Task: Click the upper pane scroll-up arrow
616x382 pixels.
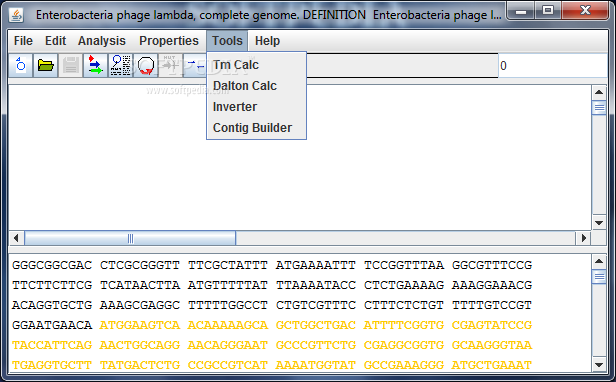Action: pos(599,92)
